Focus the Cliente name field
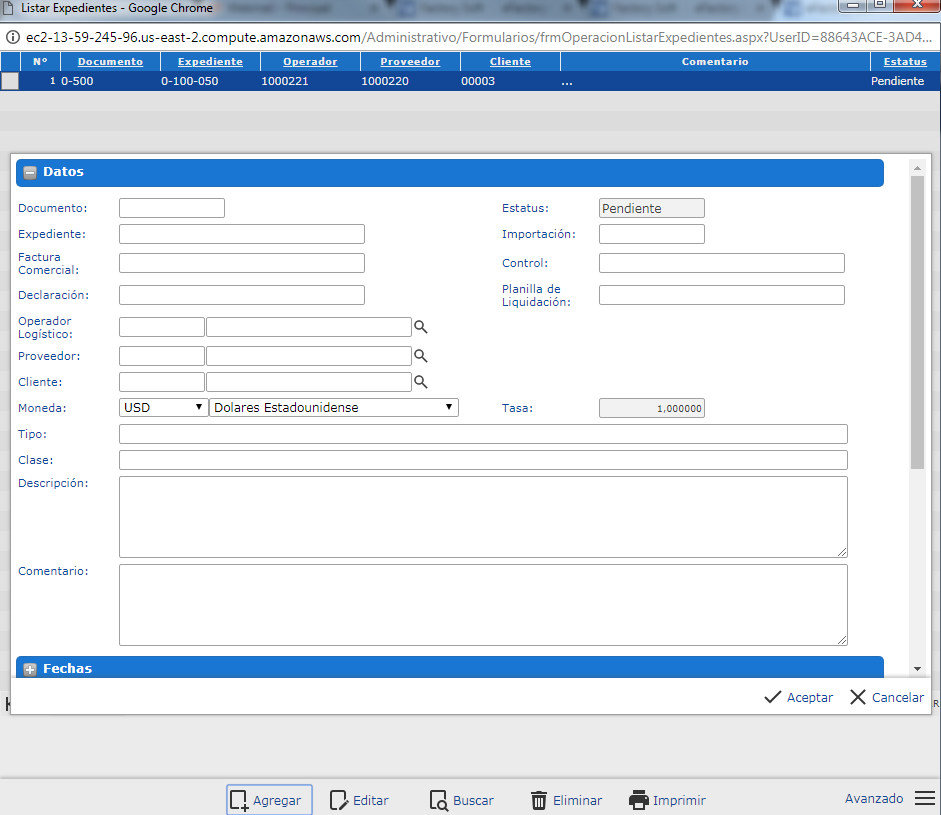 [309, 382]
